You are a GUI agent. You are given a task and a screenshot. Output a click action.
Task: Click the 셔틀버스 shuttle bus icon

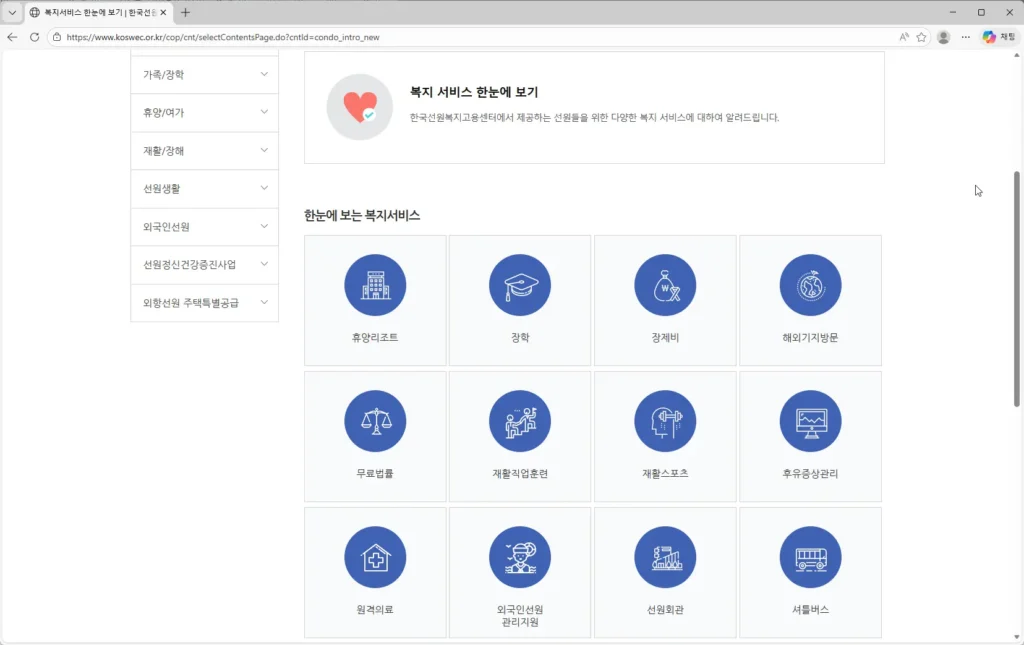(810, 557)
